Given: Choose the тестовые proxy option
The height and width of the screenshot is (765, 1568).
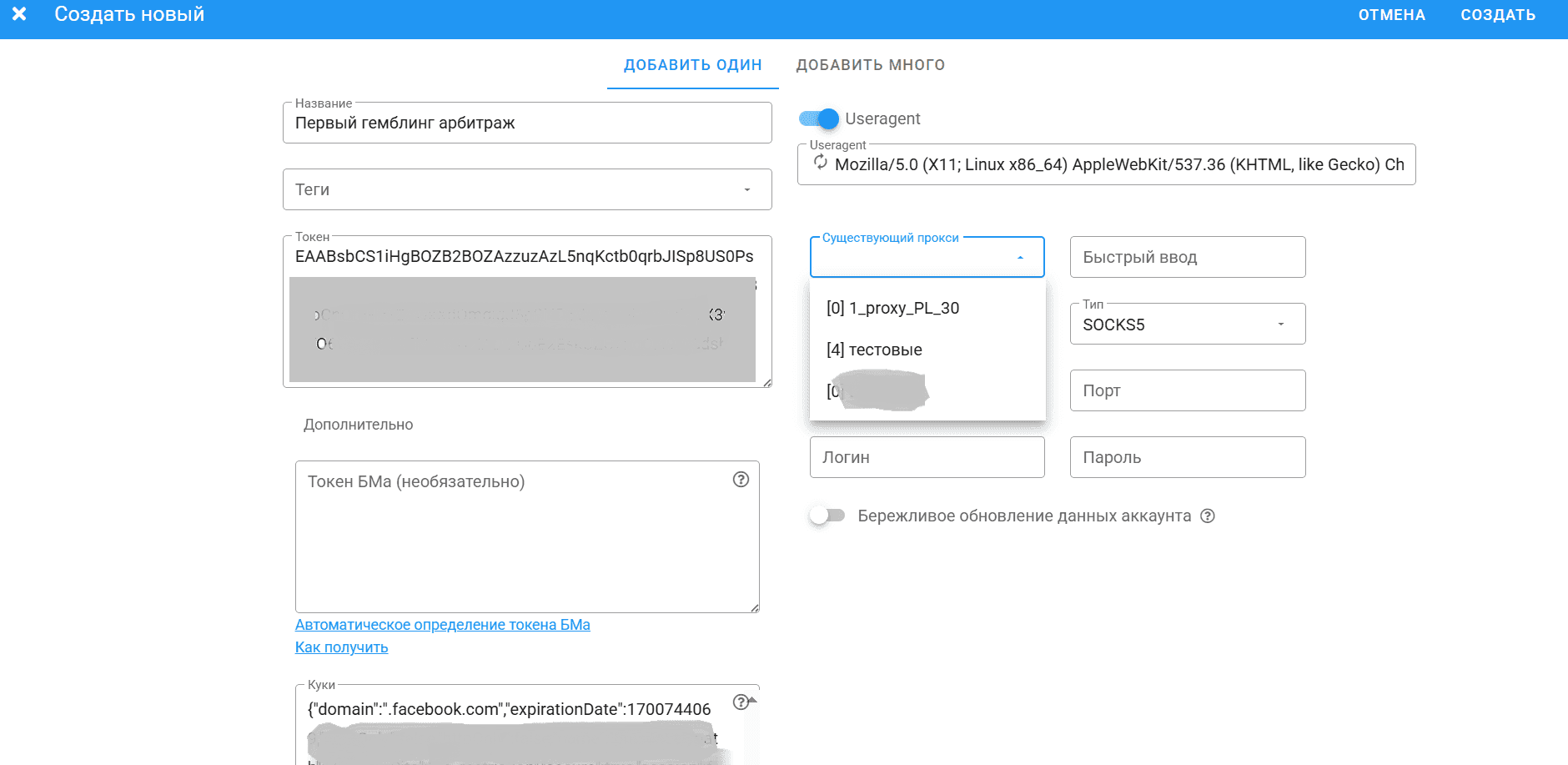Looking at the screenshot, I should coord(874,350).
